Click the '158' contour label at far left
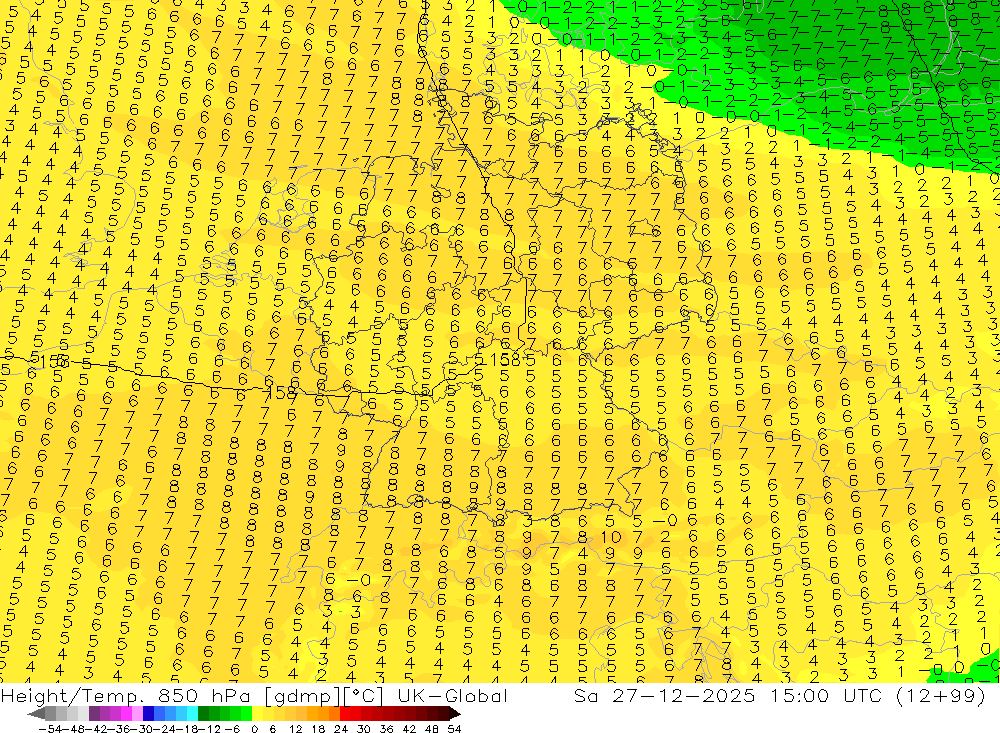 pos(53,361)
